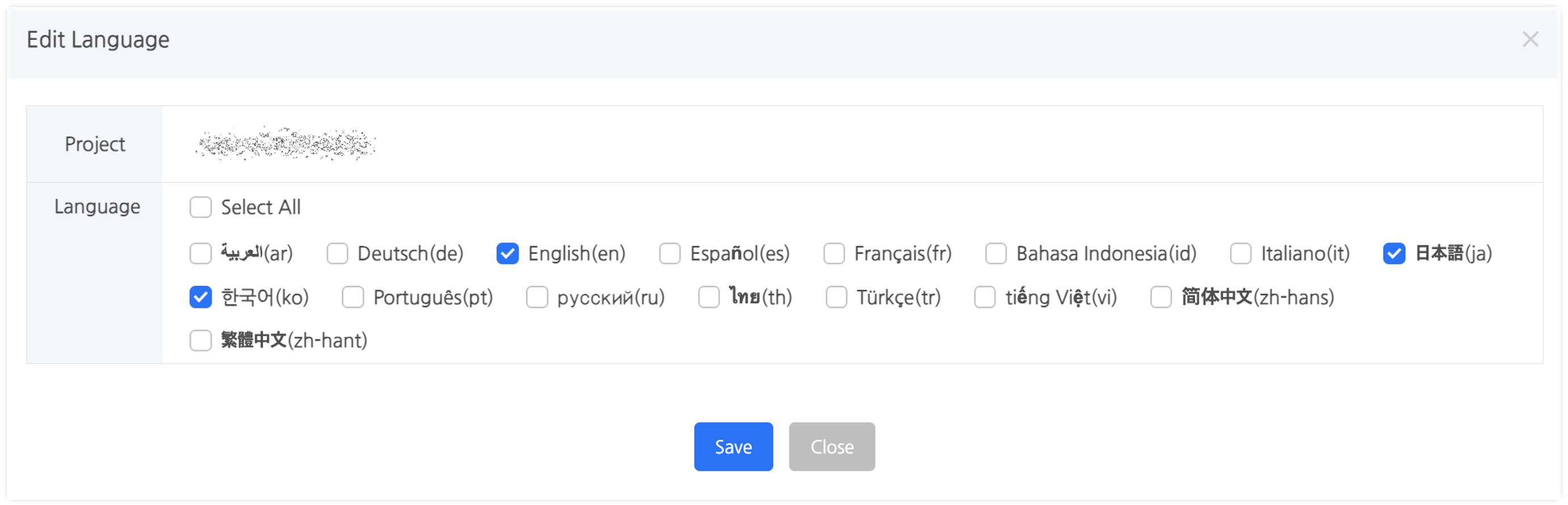Tick the Türkçe(tr) checkbox
Viewport: 1568px width, 505px height.
tap(836, 297)
